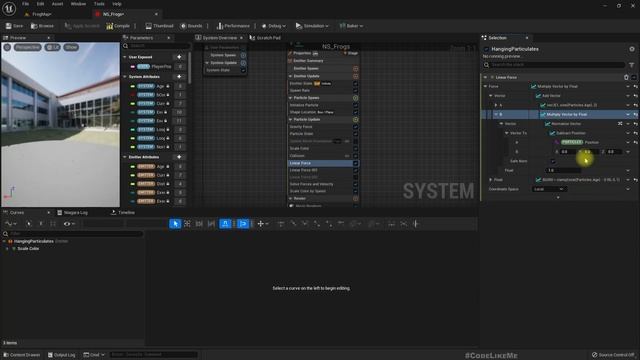The height and width of the screenshot is (360, 640).
Task: Collapse the User Exposed section
Action: 125,57
